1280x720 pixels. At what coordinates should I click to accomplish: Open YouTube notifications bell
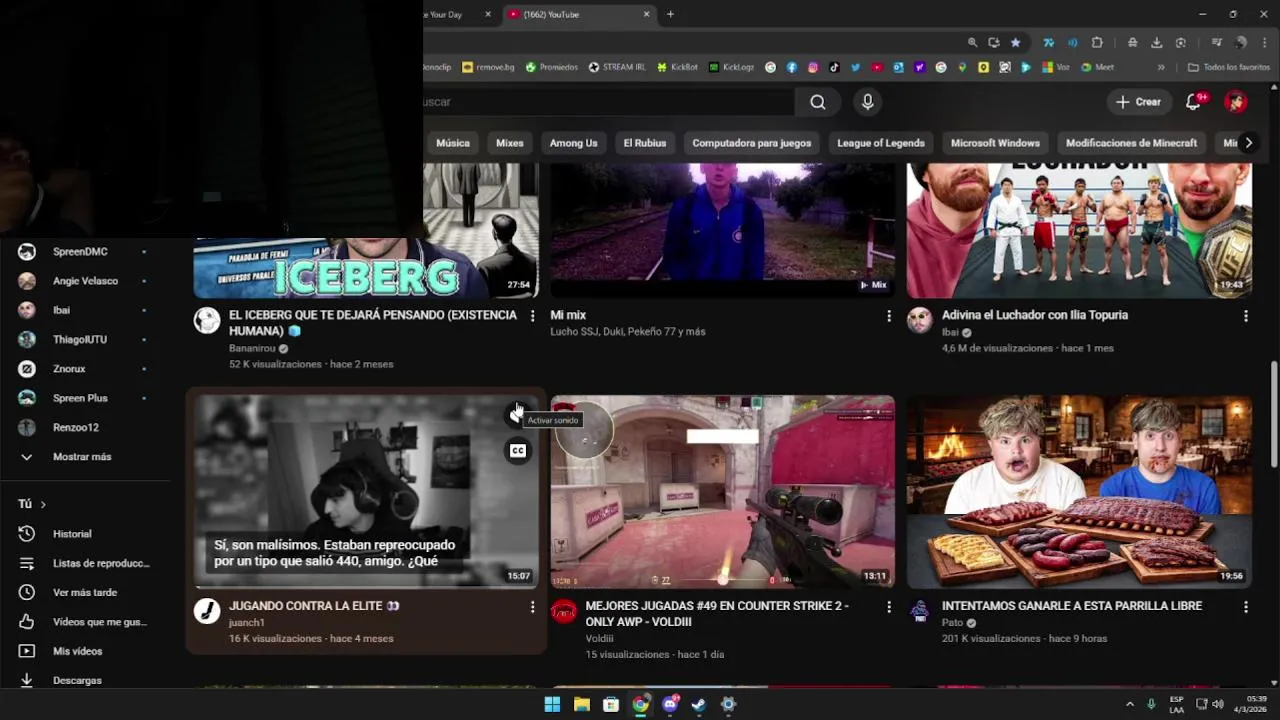coord(1194,102)
